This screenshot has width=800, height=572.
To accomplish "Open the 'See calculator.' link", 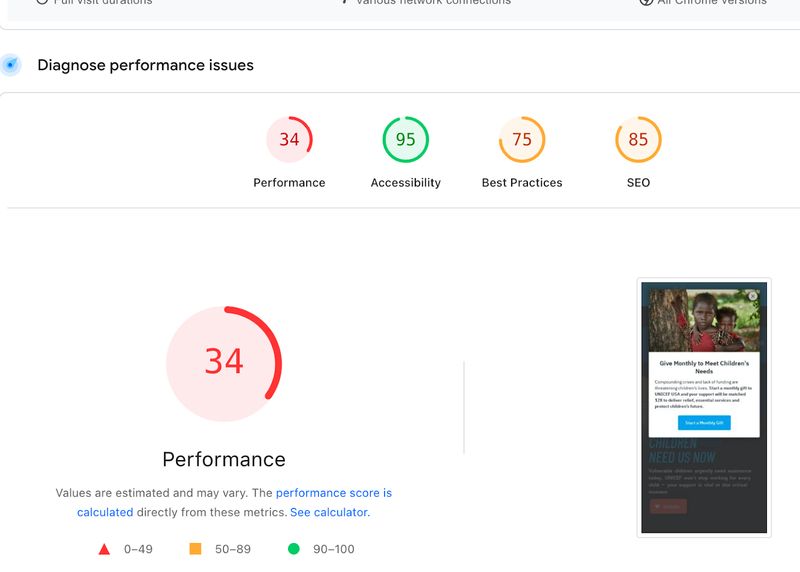I will [330, 512].
